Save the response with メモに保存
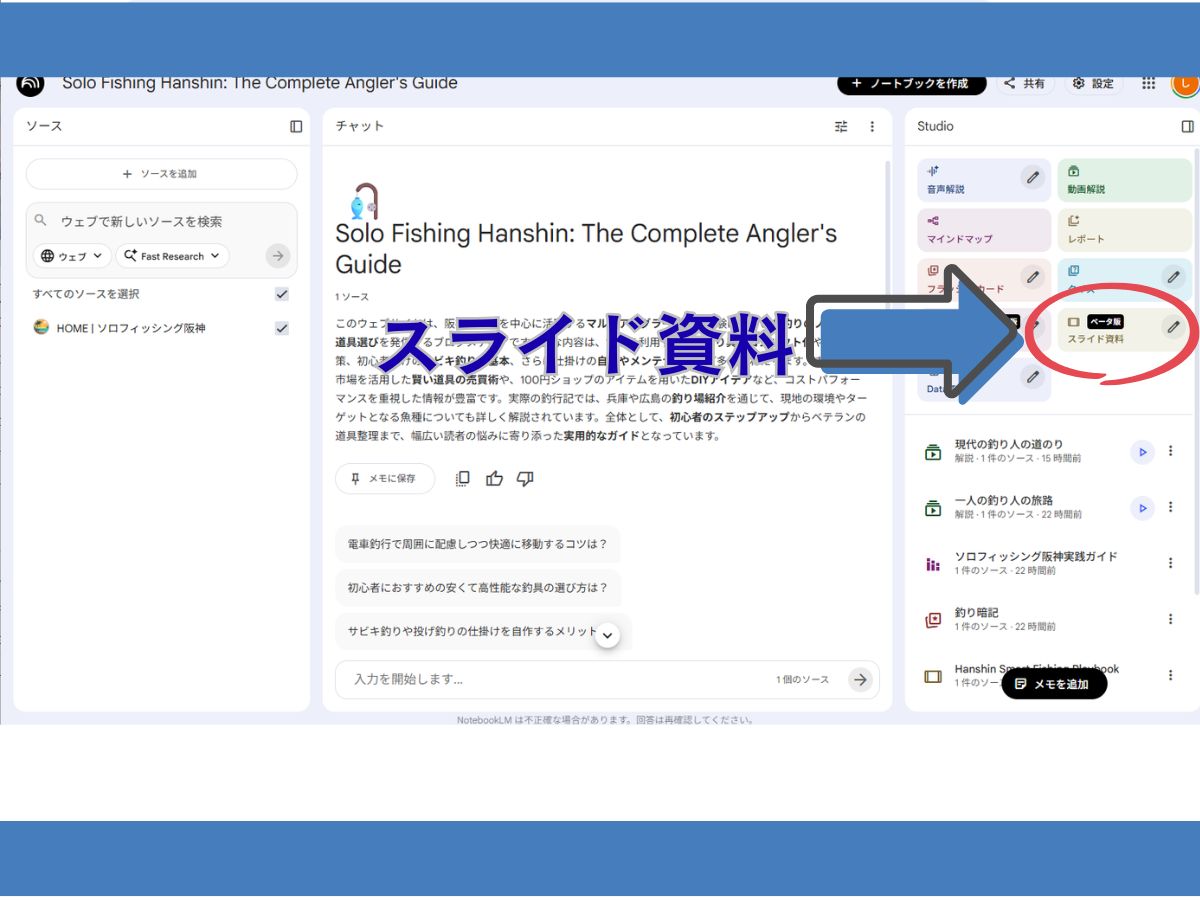Image resolution: width=1200 pixels, height=900 pixels. click(x=385, y=479)
